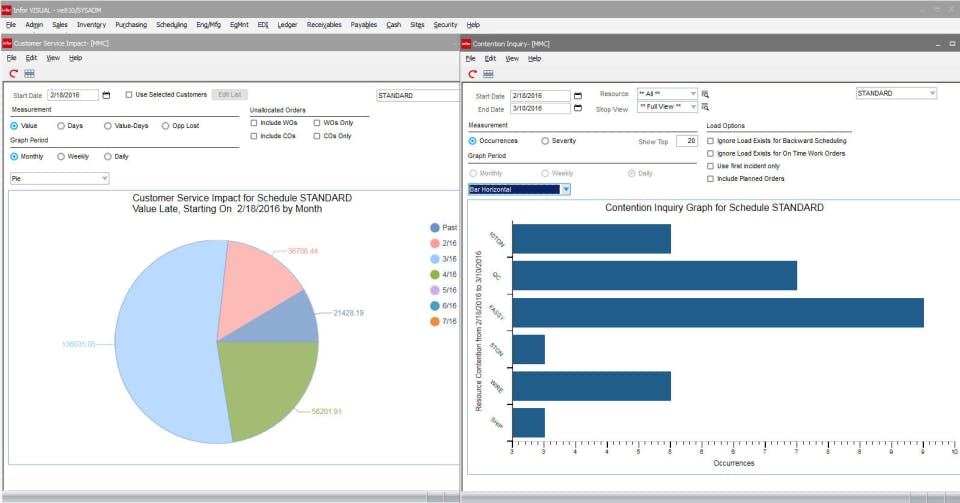The width and height of the screenshot is (960, 503).
Task: Click lookup icon next to Resource dropdown
Action: click(x=705, y=93)
